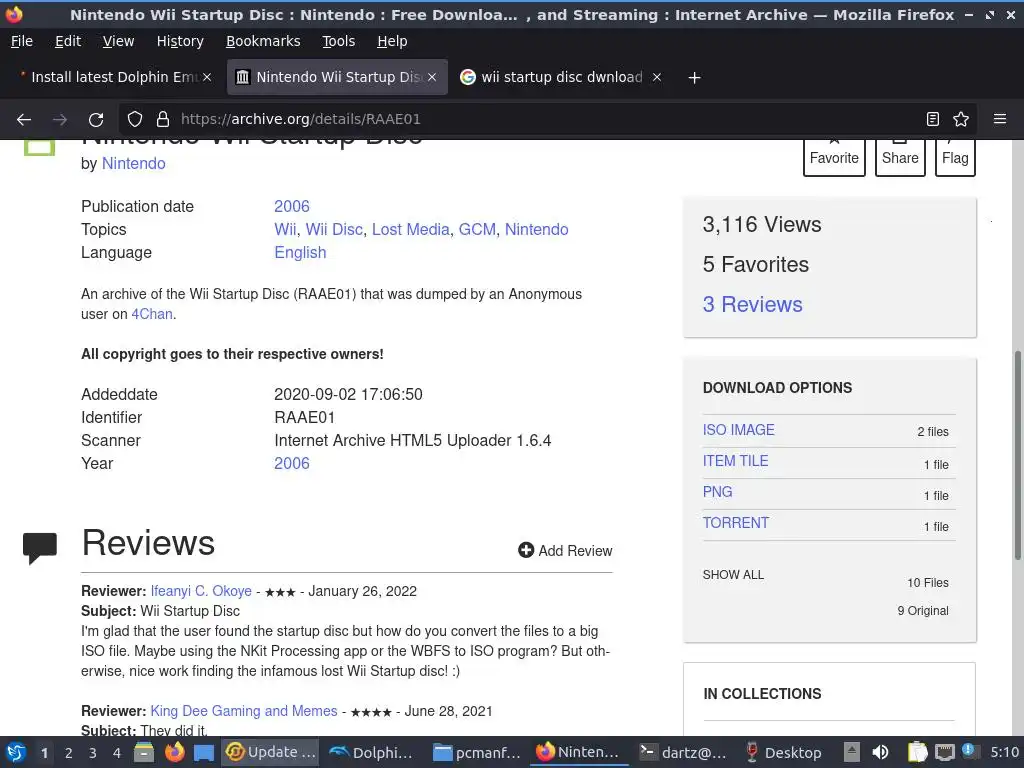1024x768 pixels.
Task: Click the Flag button
Action: tap(955, 157)
